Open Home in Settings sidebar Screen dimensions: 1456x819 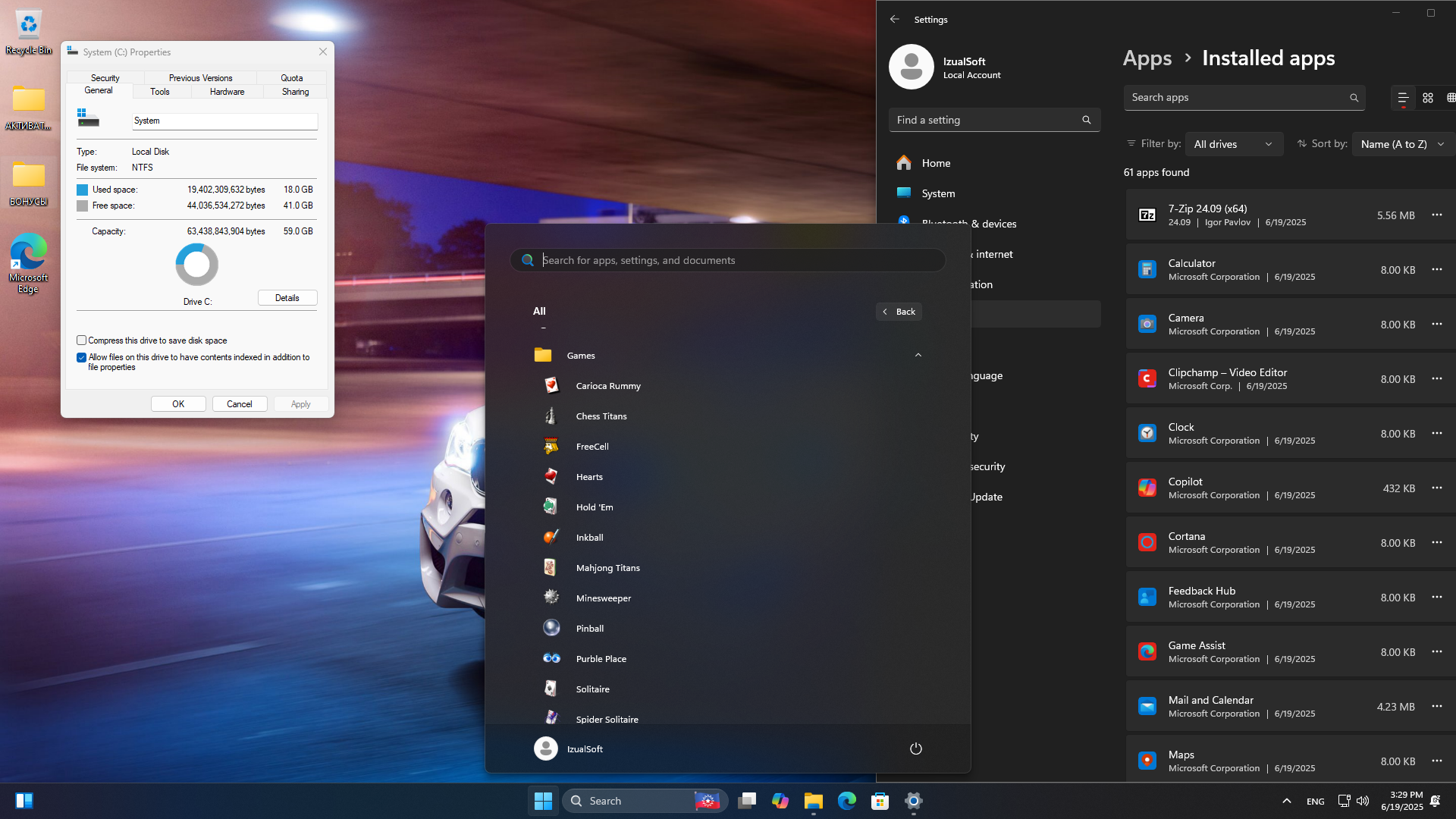936,163
